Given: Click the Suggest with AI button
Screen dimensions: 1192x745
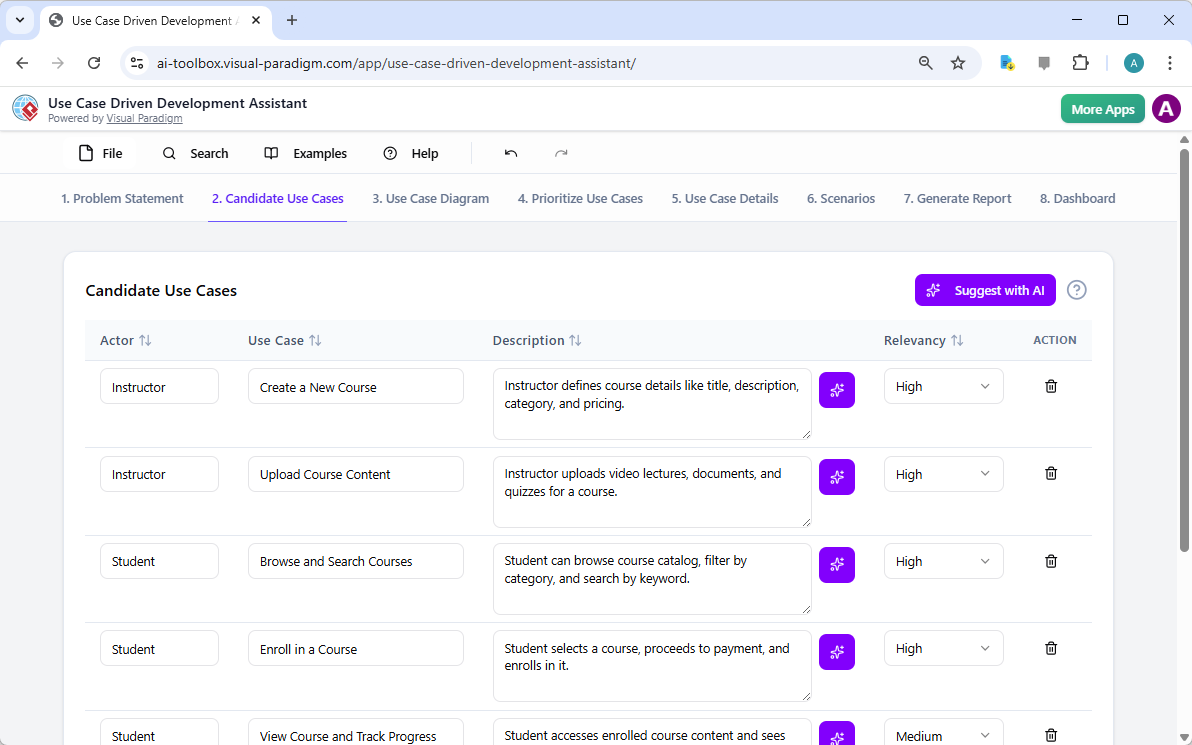Looking at the screenshot, I should (x=985, y=290).
